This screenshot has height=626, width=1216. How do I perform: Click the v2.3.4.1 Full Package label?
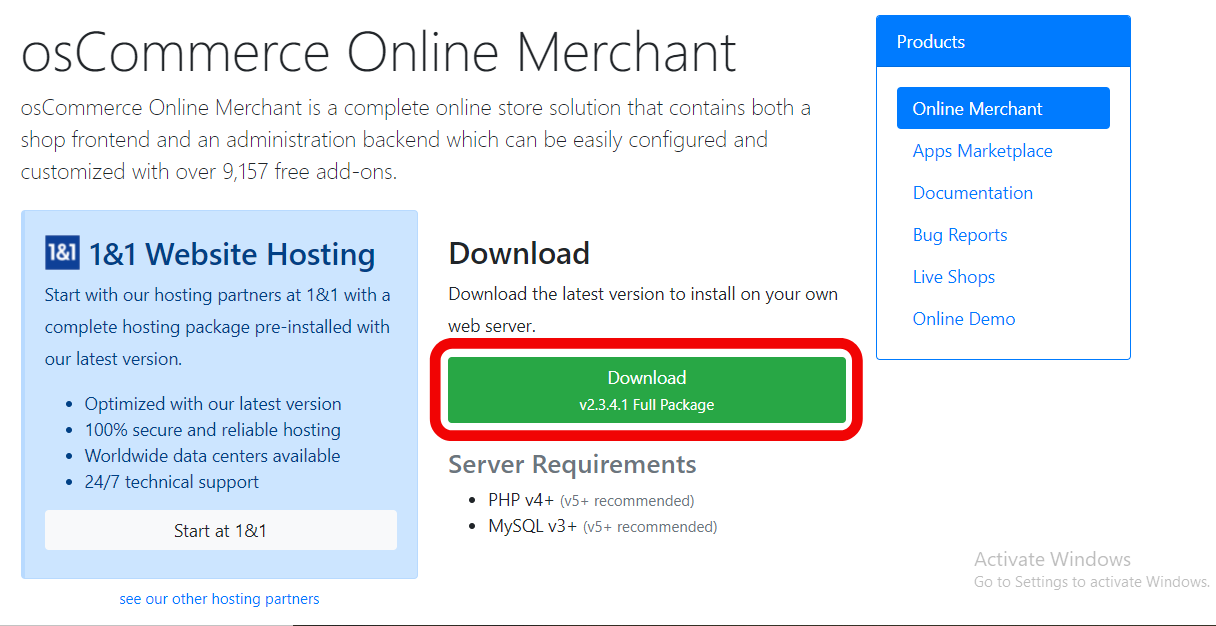[647, 404]
